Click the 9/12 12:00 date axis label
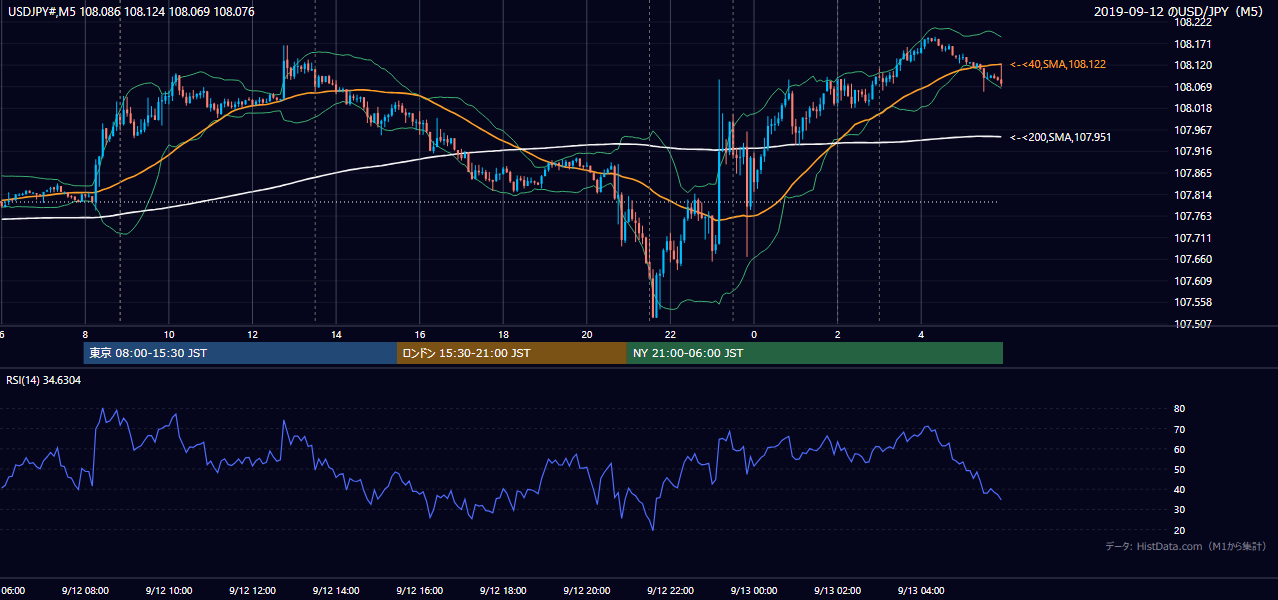 click(252, 590)
